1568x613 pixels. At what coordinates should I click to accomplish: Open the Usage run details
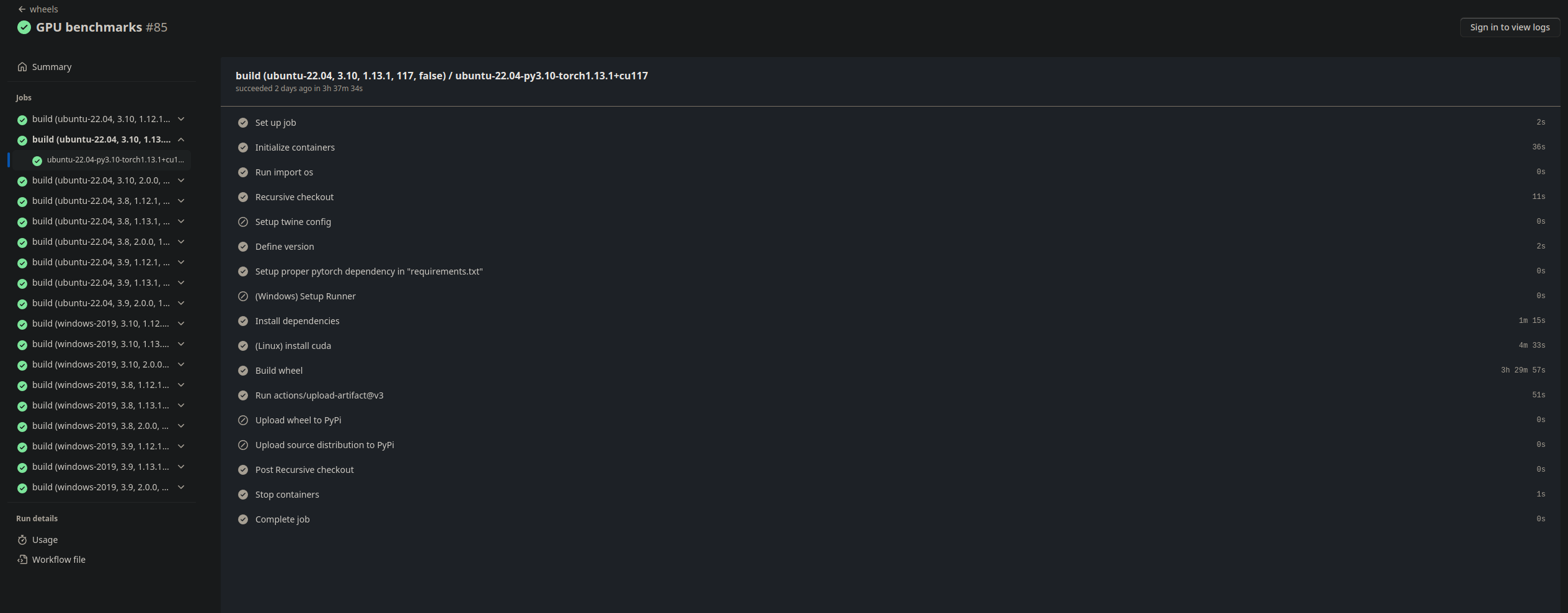[45, 540]
